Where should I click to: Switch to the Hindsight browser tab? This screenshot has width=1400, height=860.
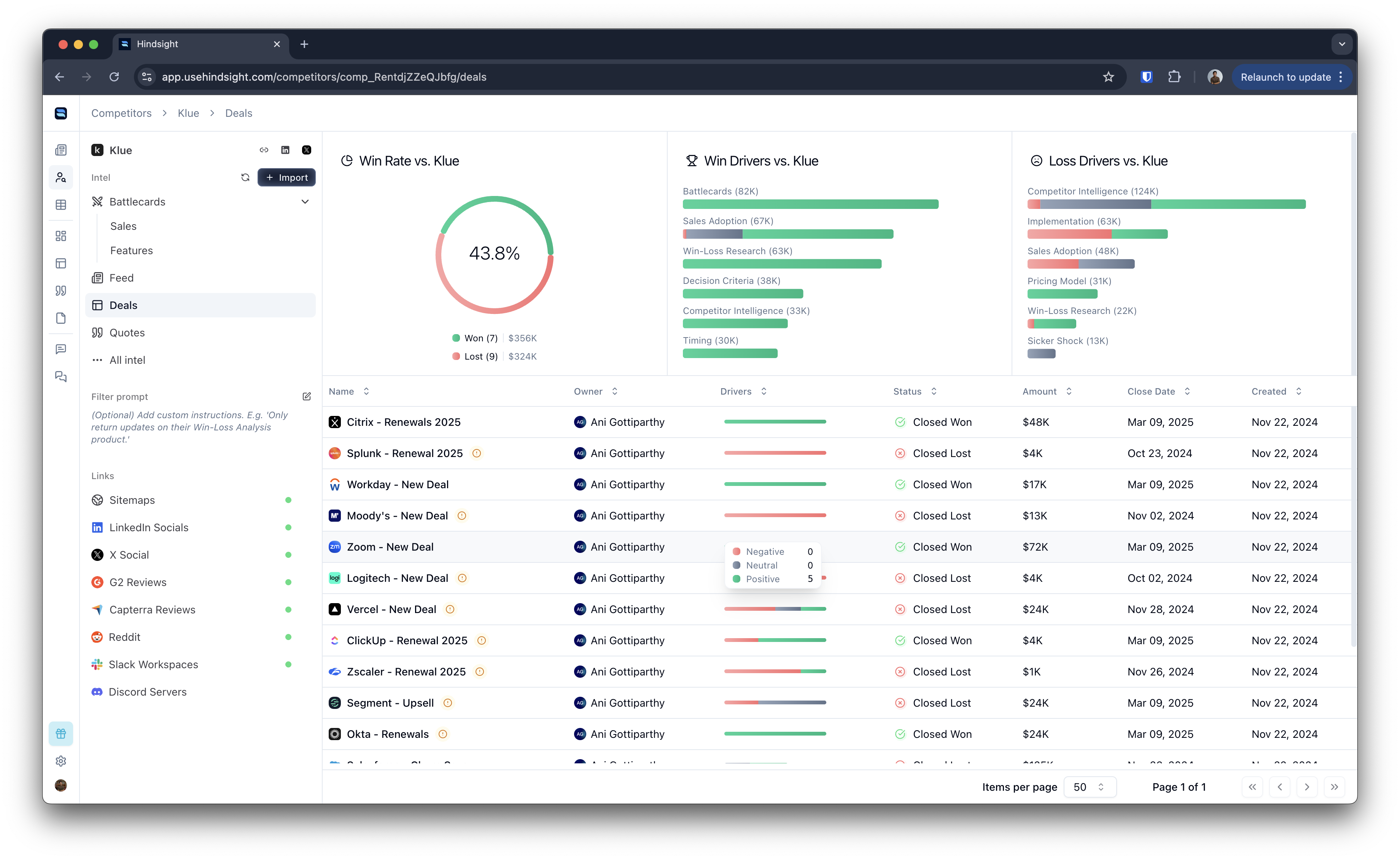pyautogui.click(x=201, y=44)
